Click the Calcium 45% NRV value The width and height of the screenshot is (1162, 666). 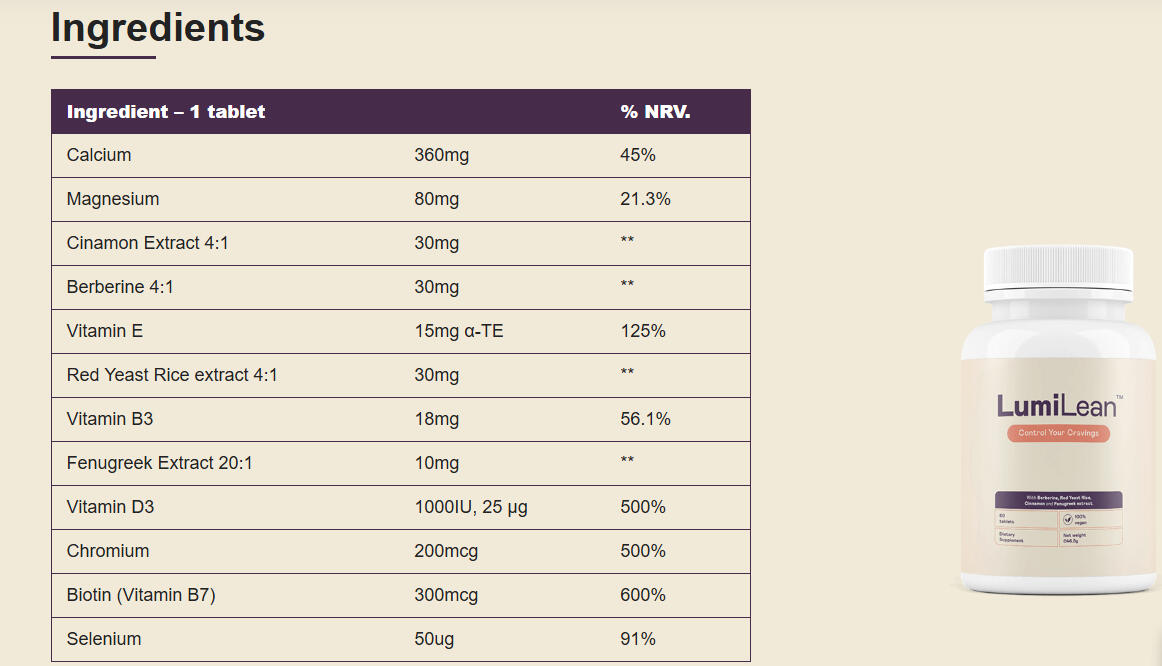tap(638, 155)
